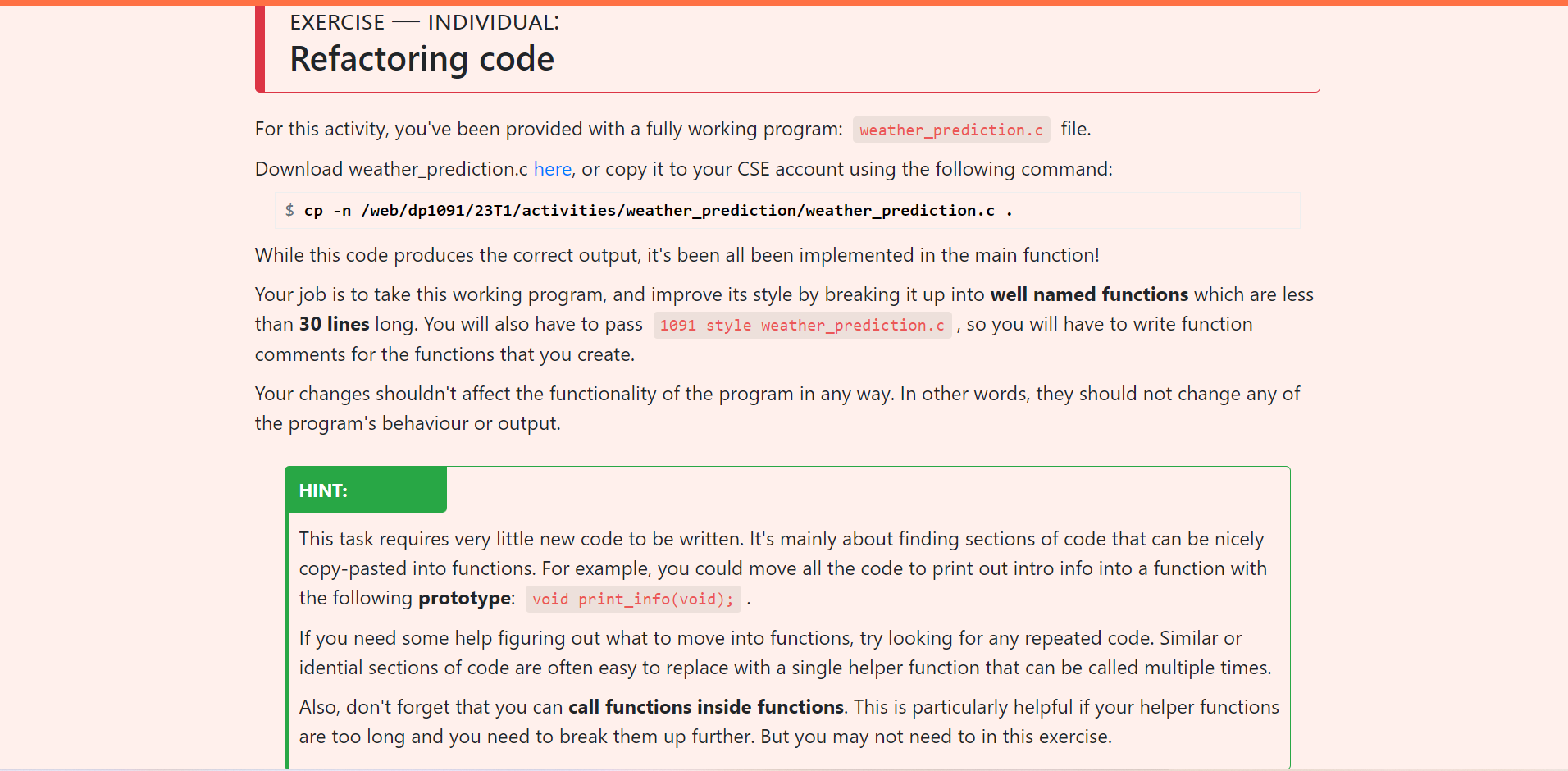Click the sentence about code implemented in main
This screenshot has width=1568, height=771.
pyautogui.click(x=676, y=255)
